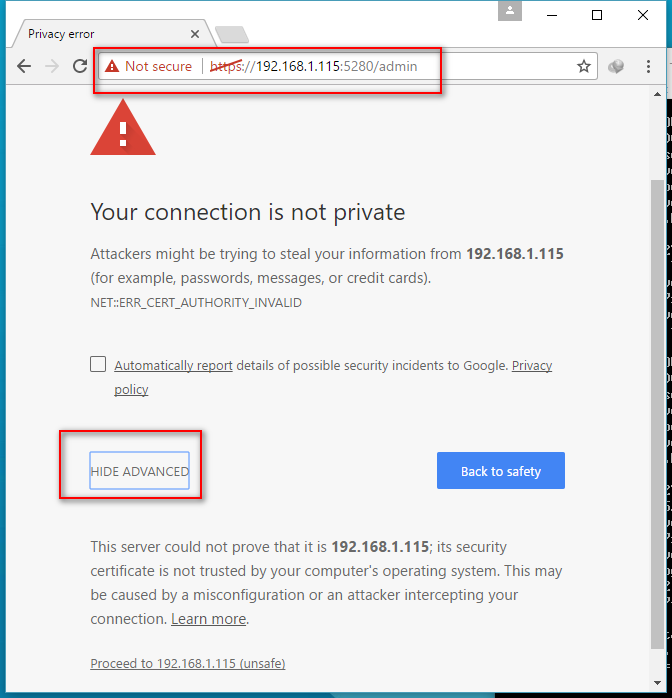Click the address bar URL field

400,67
